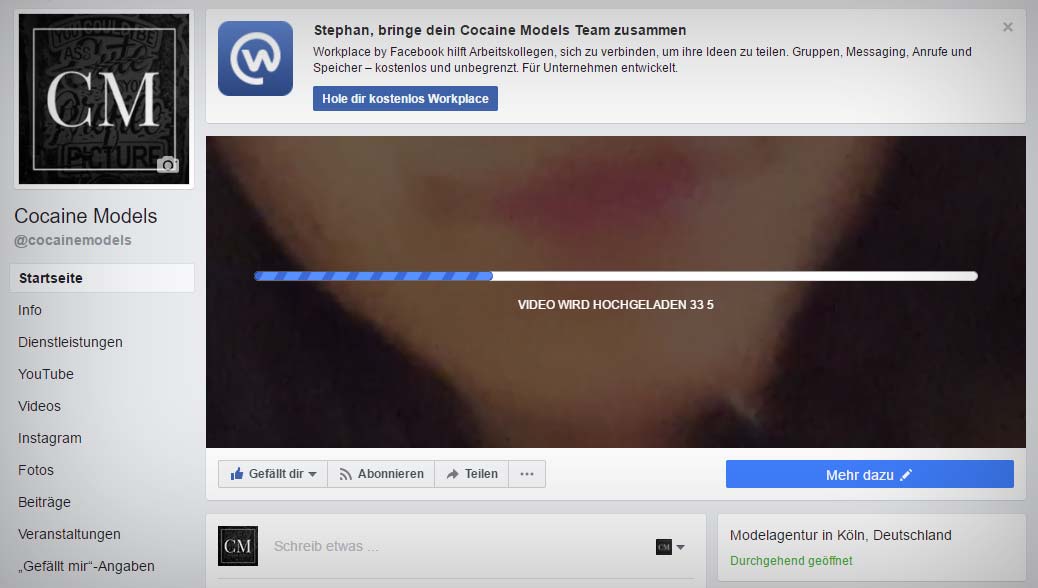1038x588 pixels.
Task: Open the post-as identity dropdown
Action: (x=670, y=547)
